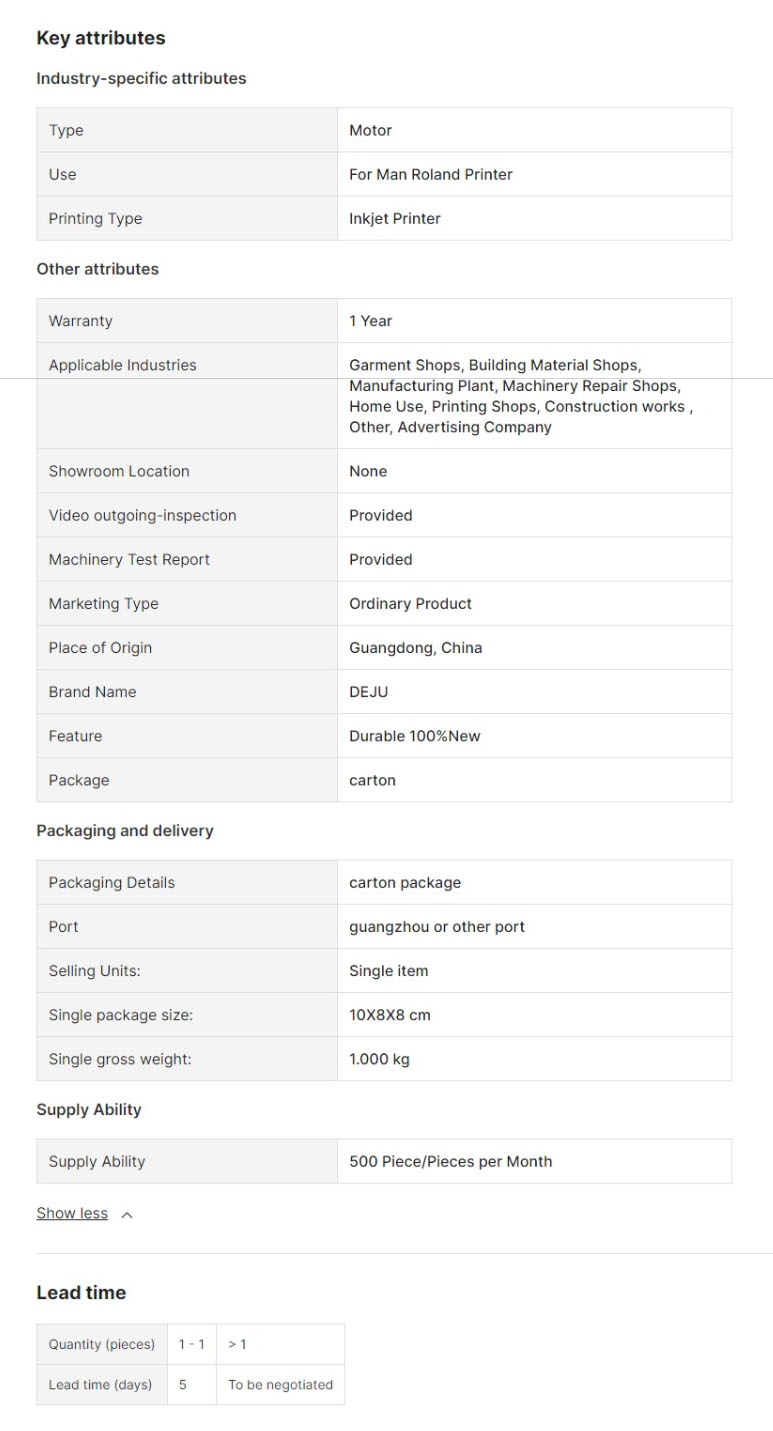Click the Guangdong, China origin value
This screenshot has height=1431, width=773.
click(x=416, y=647)
